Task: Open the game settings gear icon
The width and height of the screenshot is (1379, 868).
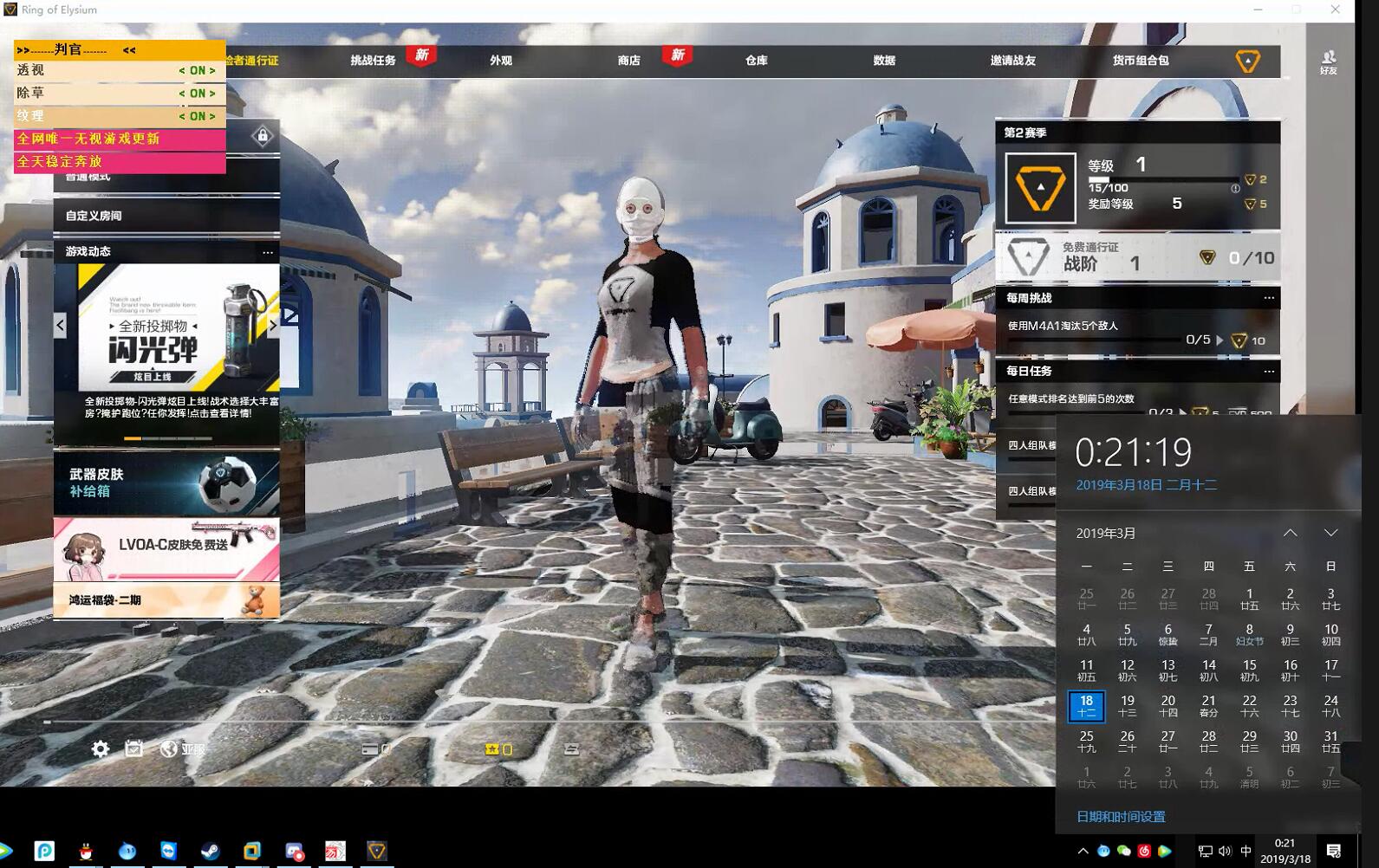Action: point(101,748)
